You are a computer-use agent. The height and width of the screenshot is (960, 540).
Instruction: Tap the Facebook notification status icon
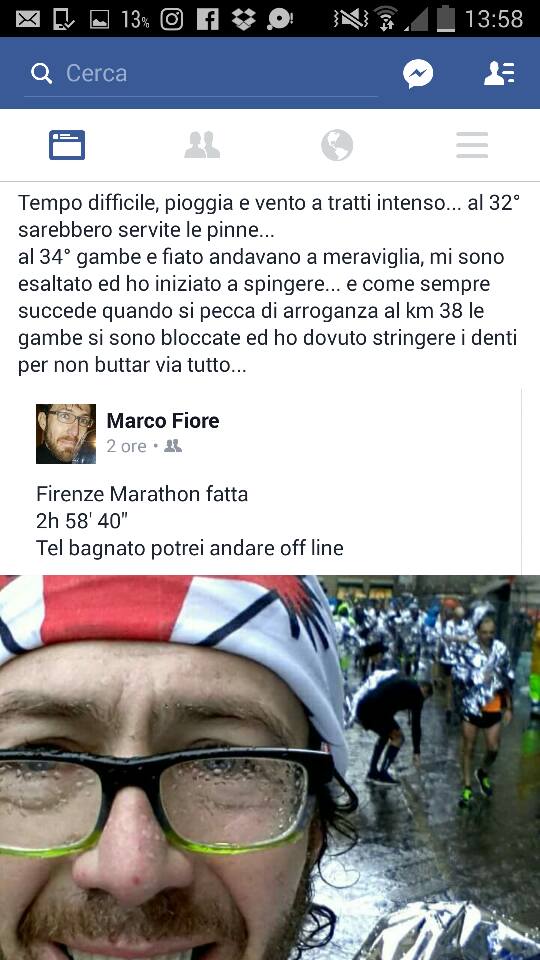(x=208, y=19)
